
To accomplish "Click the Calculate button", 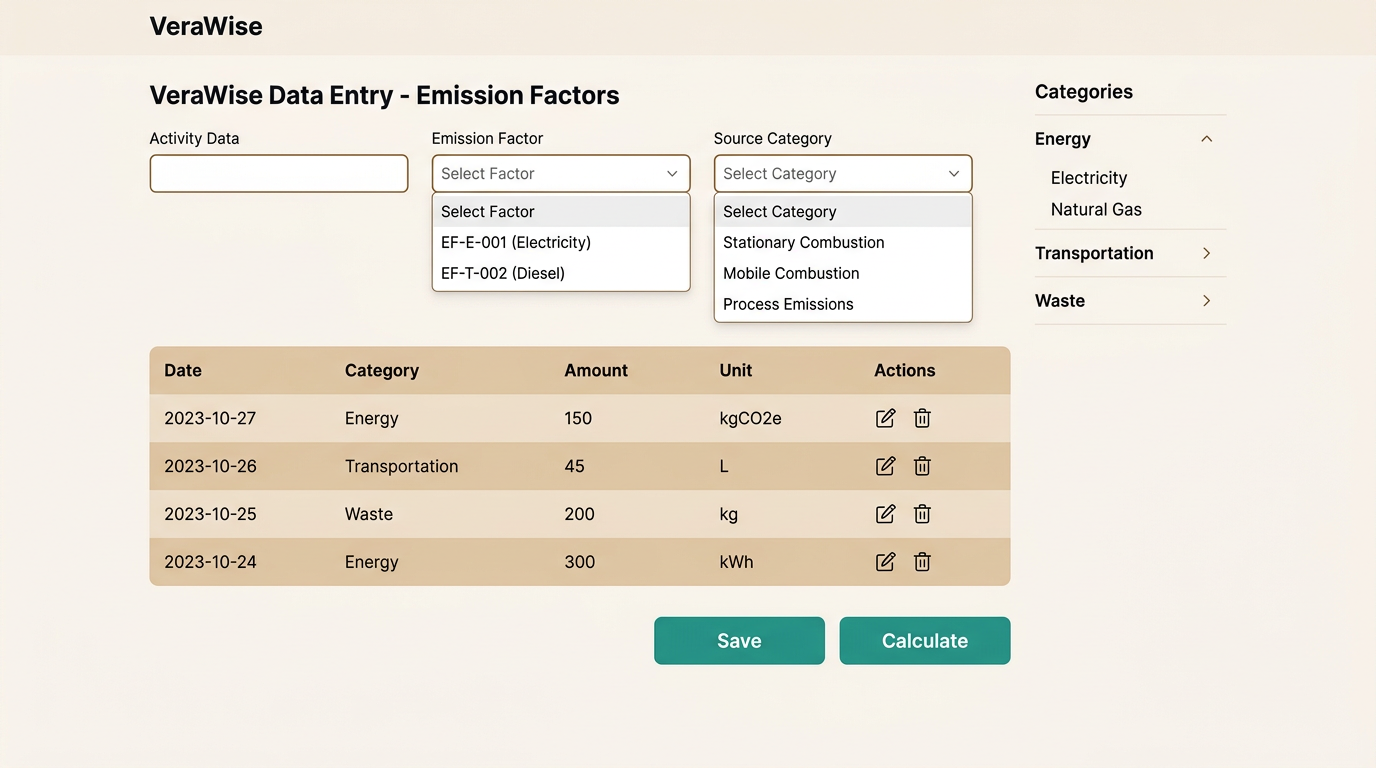I will [925, 641].
